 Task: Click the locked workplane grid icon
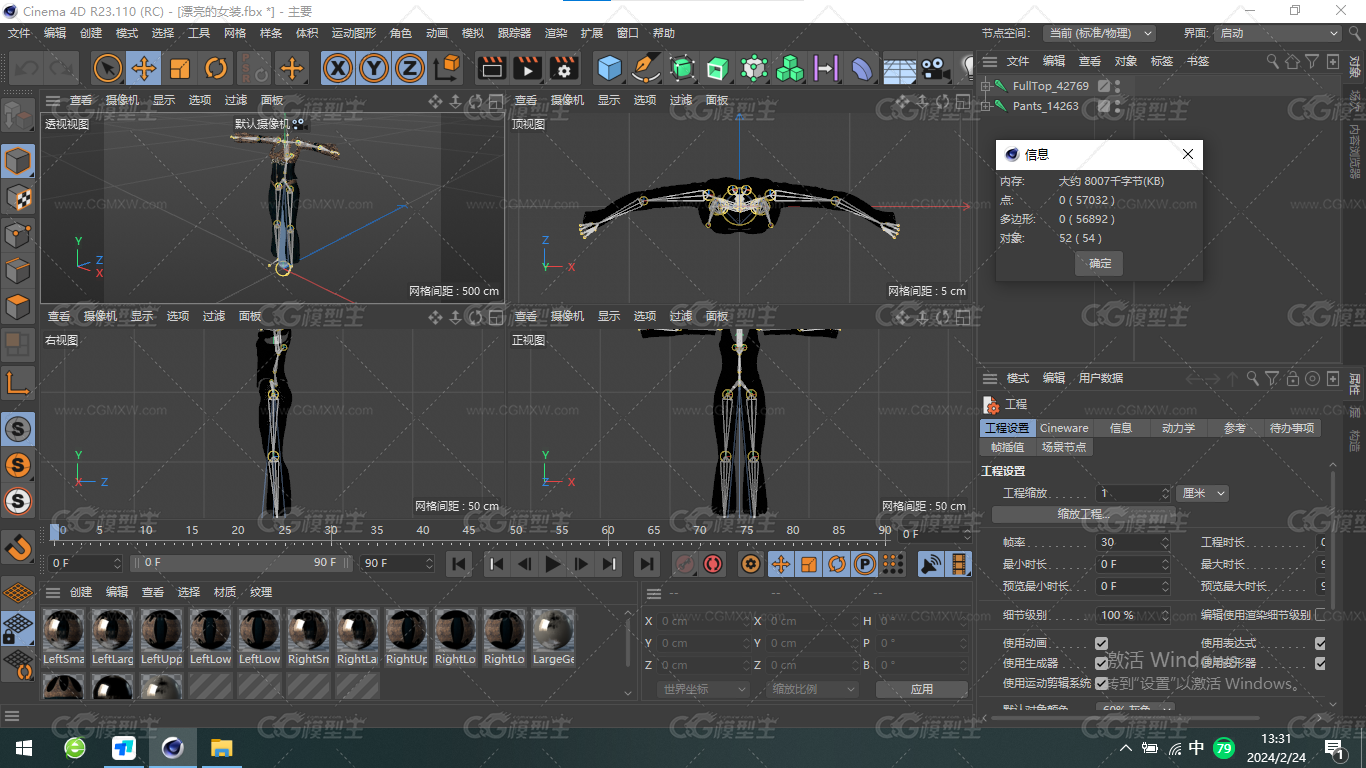[x=18, y=627]
